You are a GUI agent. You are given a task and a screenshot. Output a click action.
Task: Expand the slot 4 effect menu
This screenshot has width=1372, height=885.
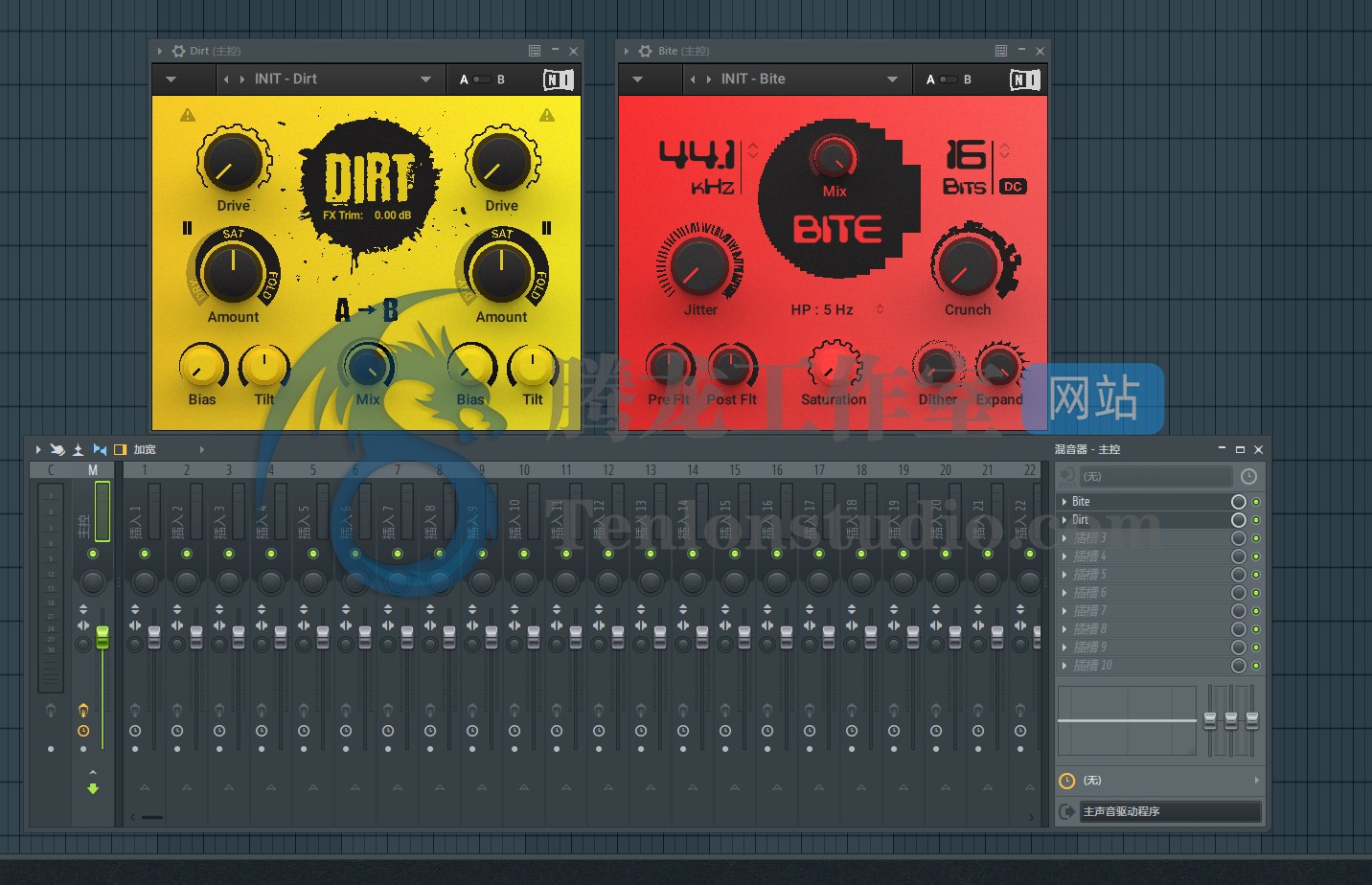click(x=1064, y=556)
